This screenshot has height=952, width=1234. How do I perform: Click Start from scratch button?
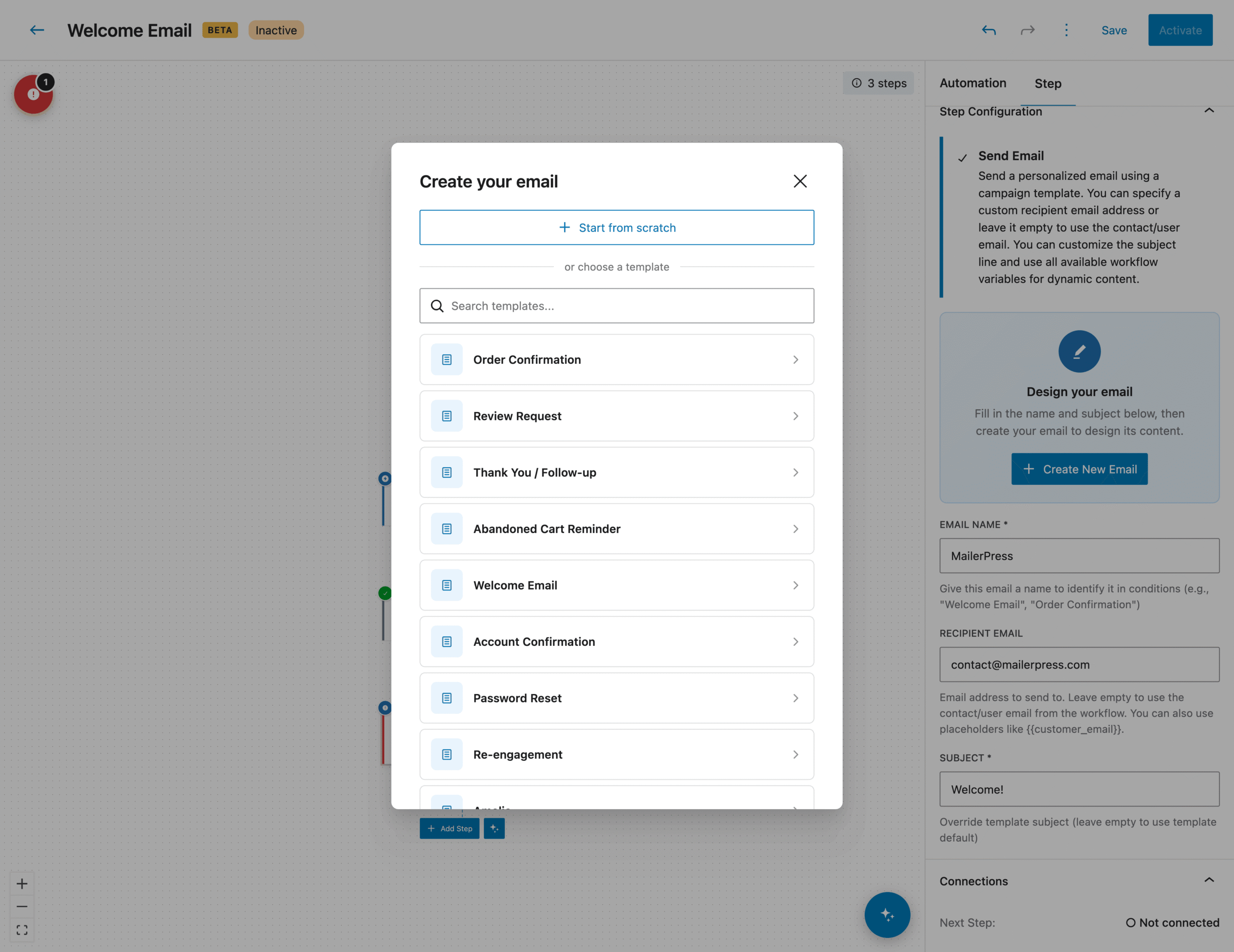point(617,228)
